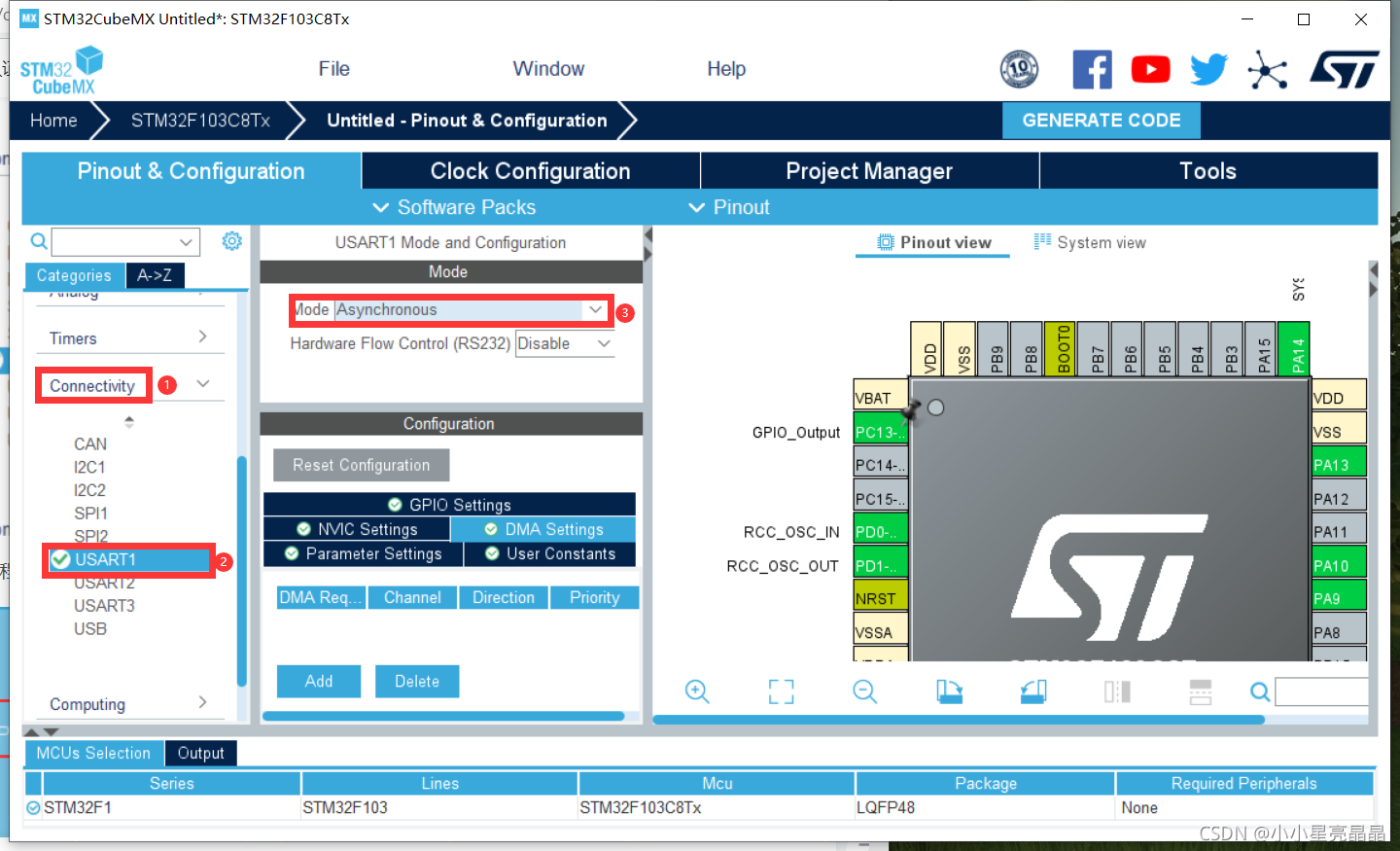The image size is (1400, 851).
Task: Zoom in on the pinout view
Action: click(697, 691)
